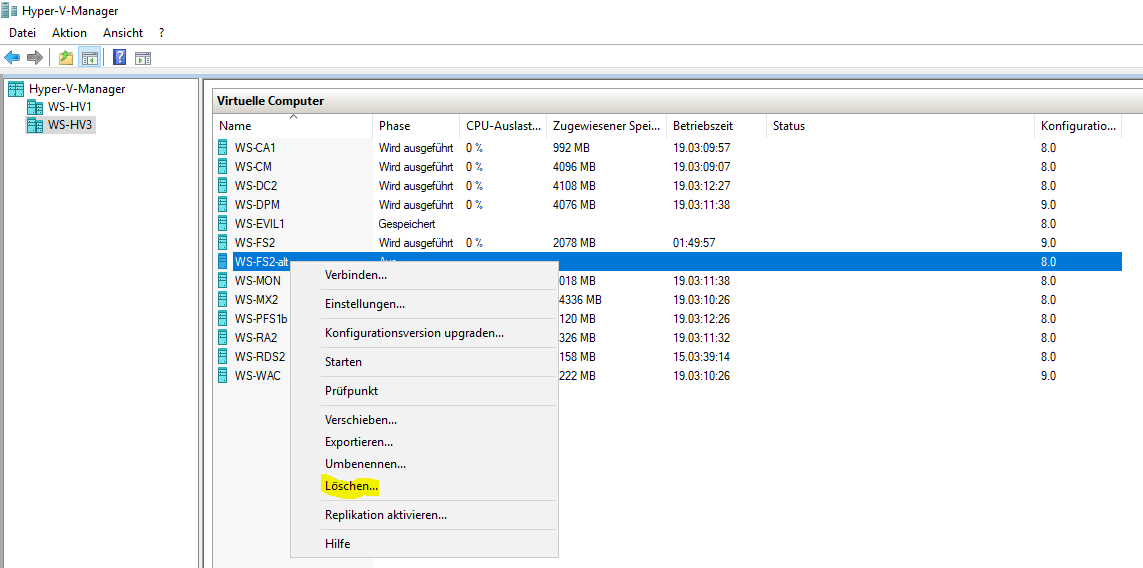Click the 992 MB memory value
1143x568 pixels.
[x=574, y=147]
